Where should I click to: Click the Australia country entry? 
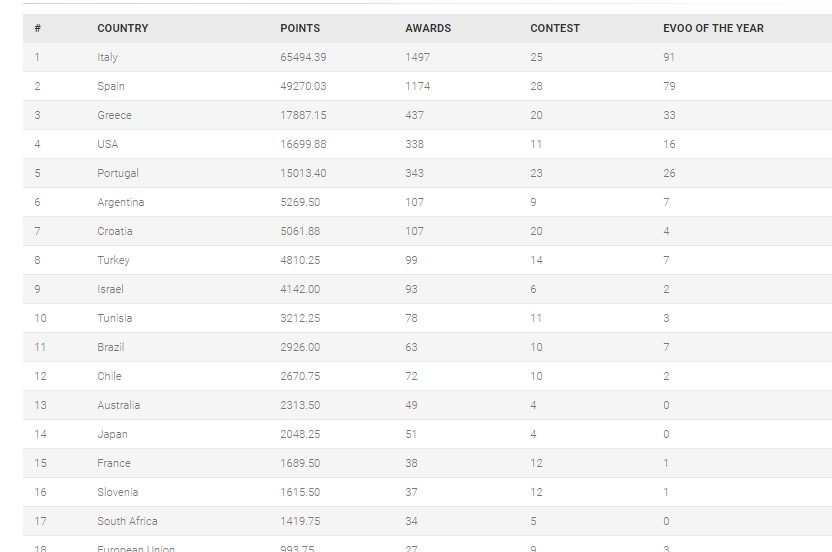point(118,405)
